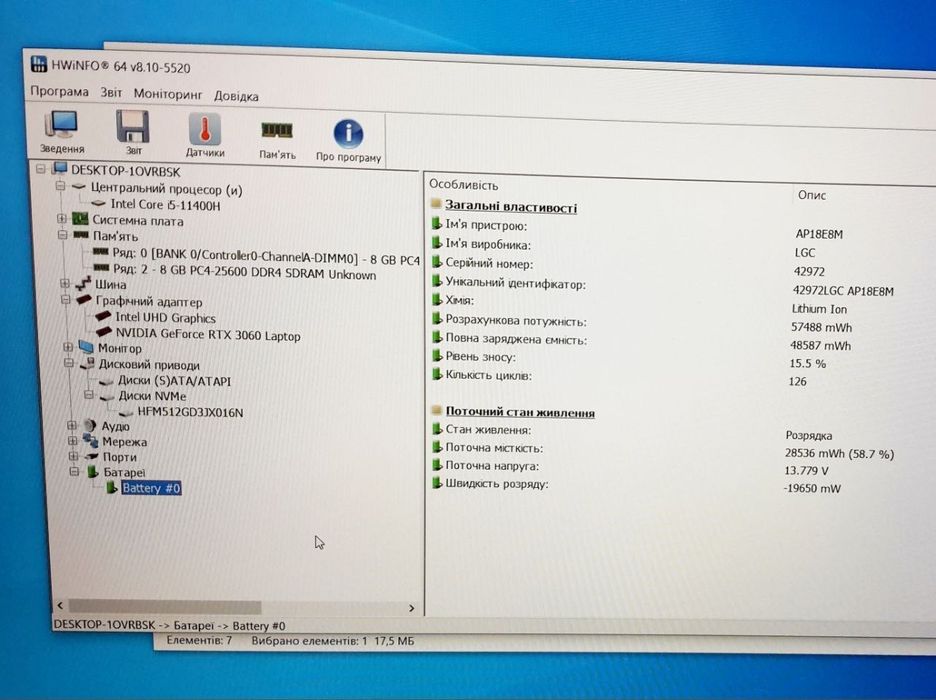Click the Поточний стан живлення heading
Screen dimensions: 936x700
tap(520, 412)
